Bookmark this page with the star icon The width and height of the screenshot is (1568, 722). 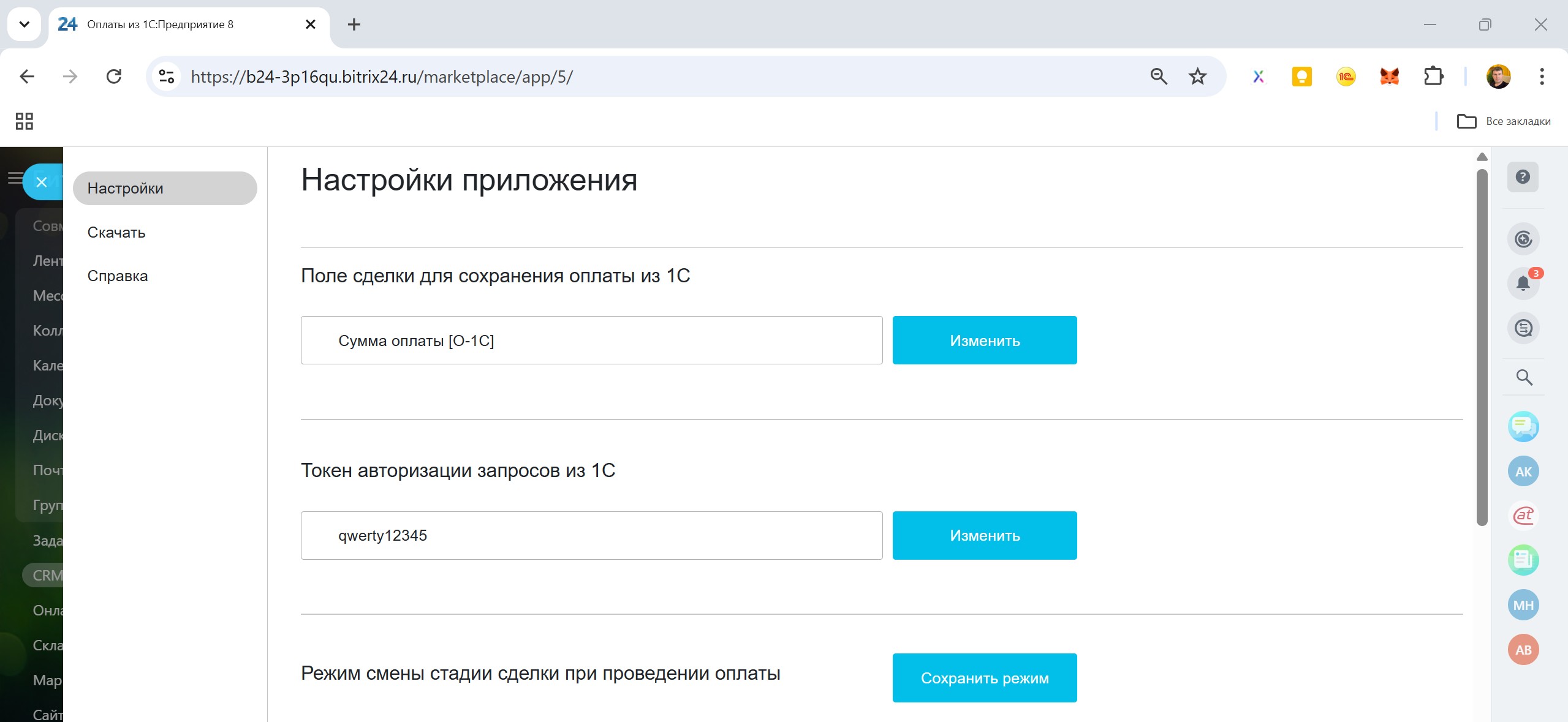[1197, 77]
